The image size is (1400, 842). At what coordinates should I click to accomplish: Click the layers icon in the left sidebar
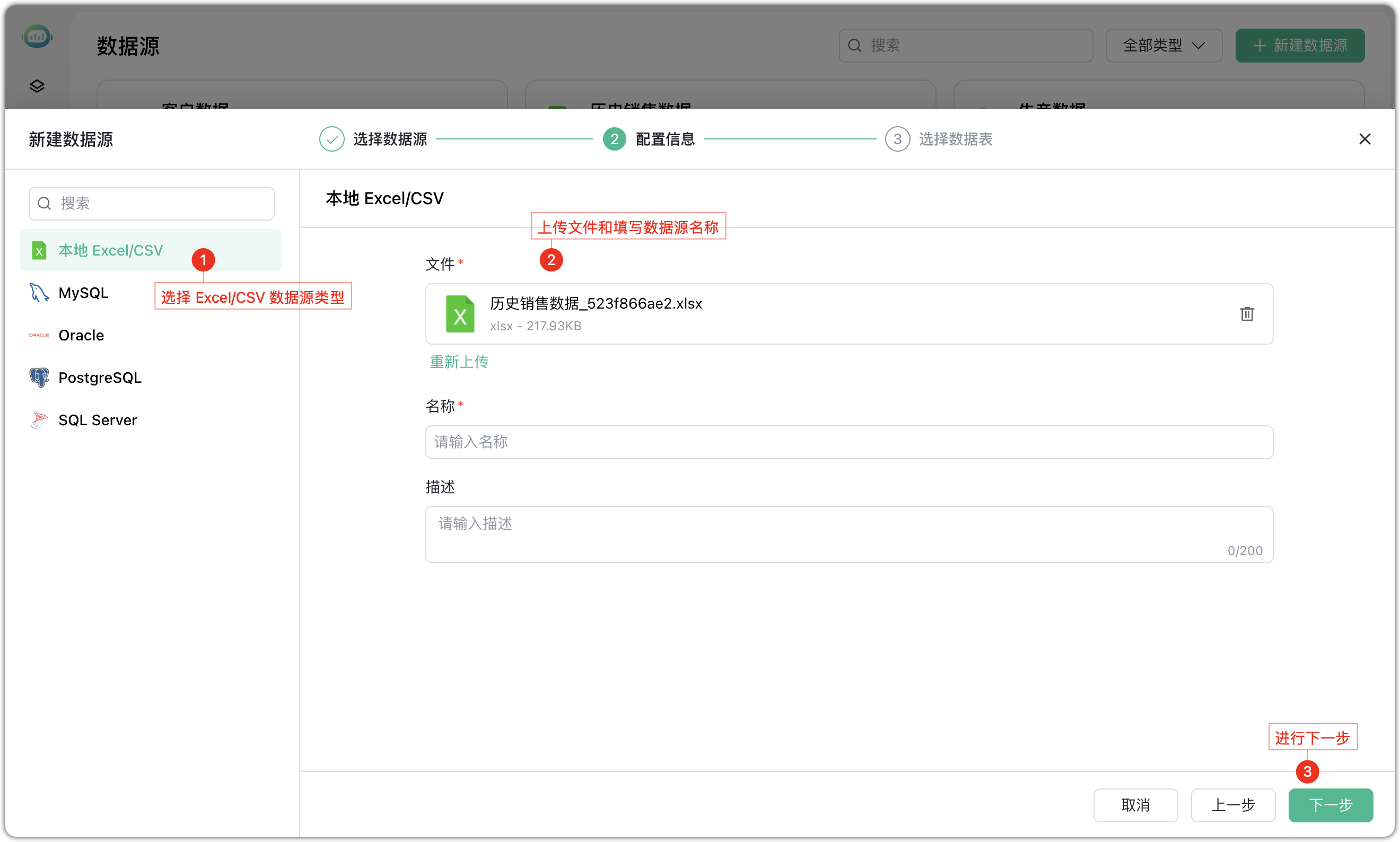pyautogui.click(x=36, y=86)
